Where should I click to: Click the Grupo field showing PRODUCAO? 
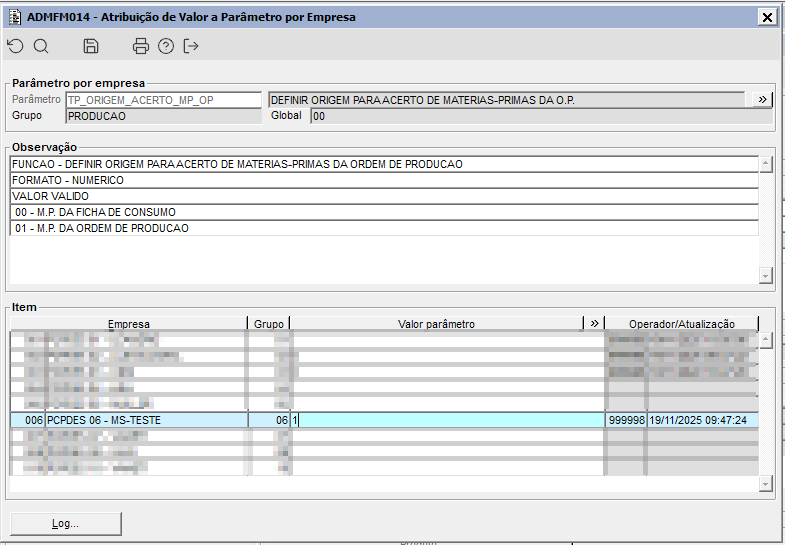pyautogui.click(x=163, y=116)
